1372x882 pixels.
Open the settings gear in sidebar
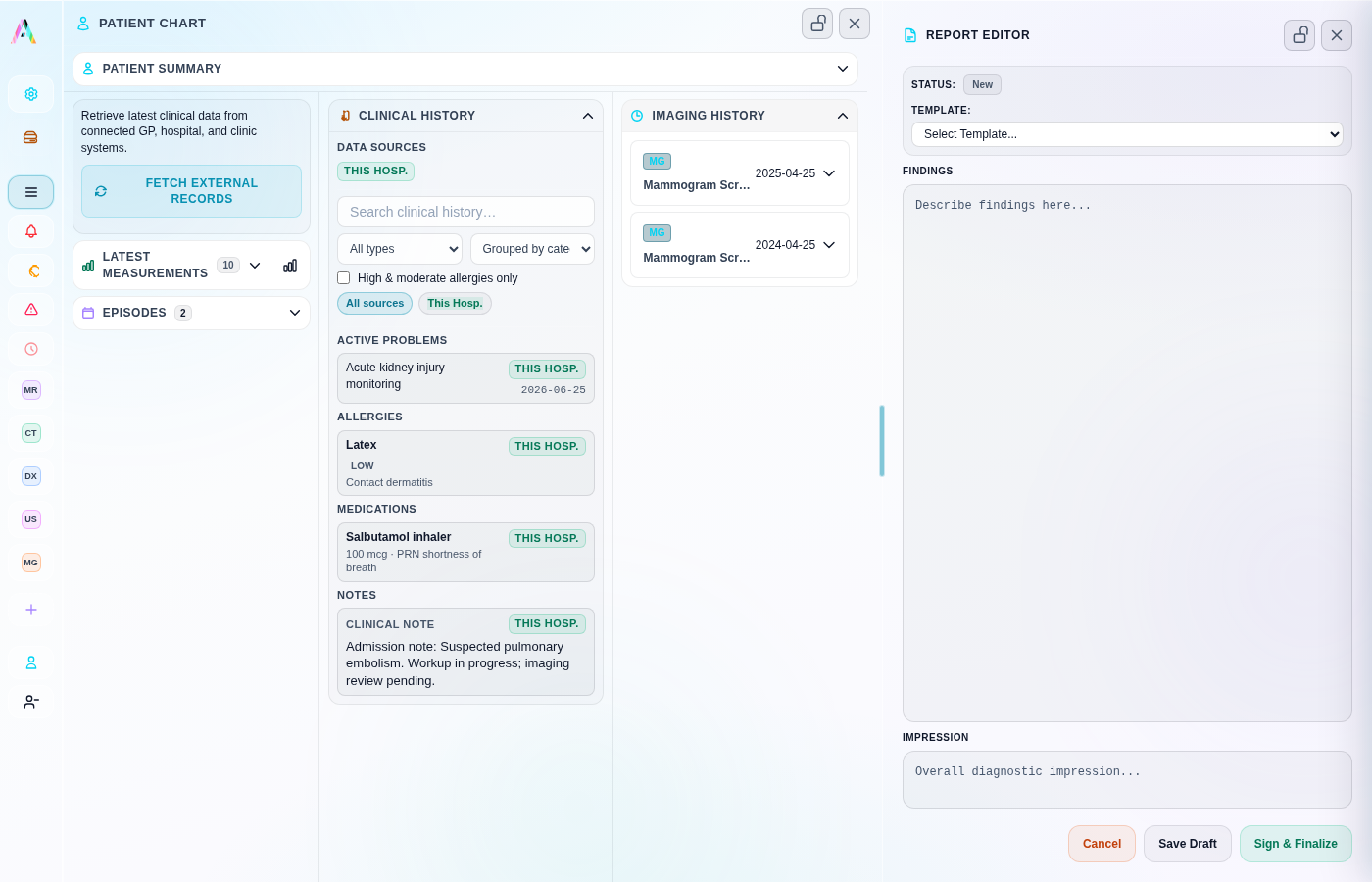tap(31, 94)
